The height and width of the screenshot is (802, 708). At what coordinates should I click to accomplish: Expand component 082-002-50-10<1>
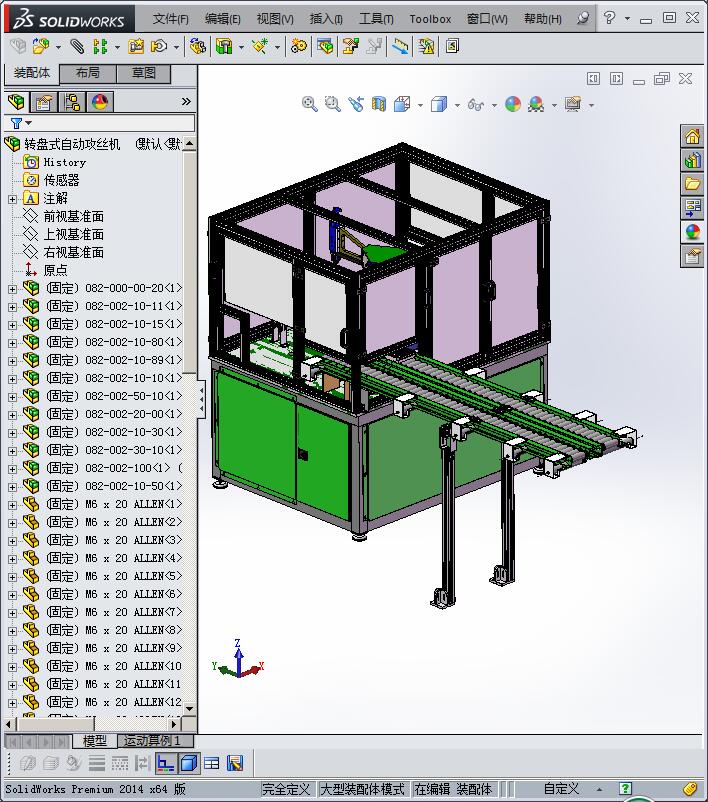(12, 397)
